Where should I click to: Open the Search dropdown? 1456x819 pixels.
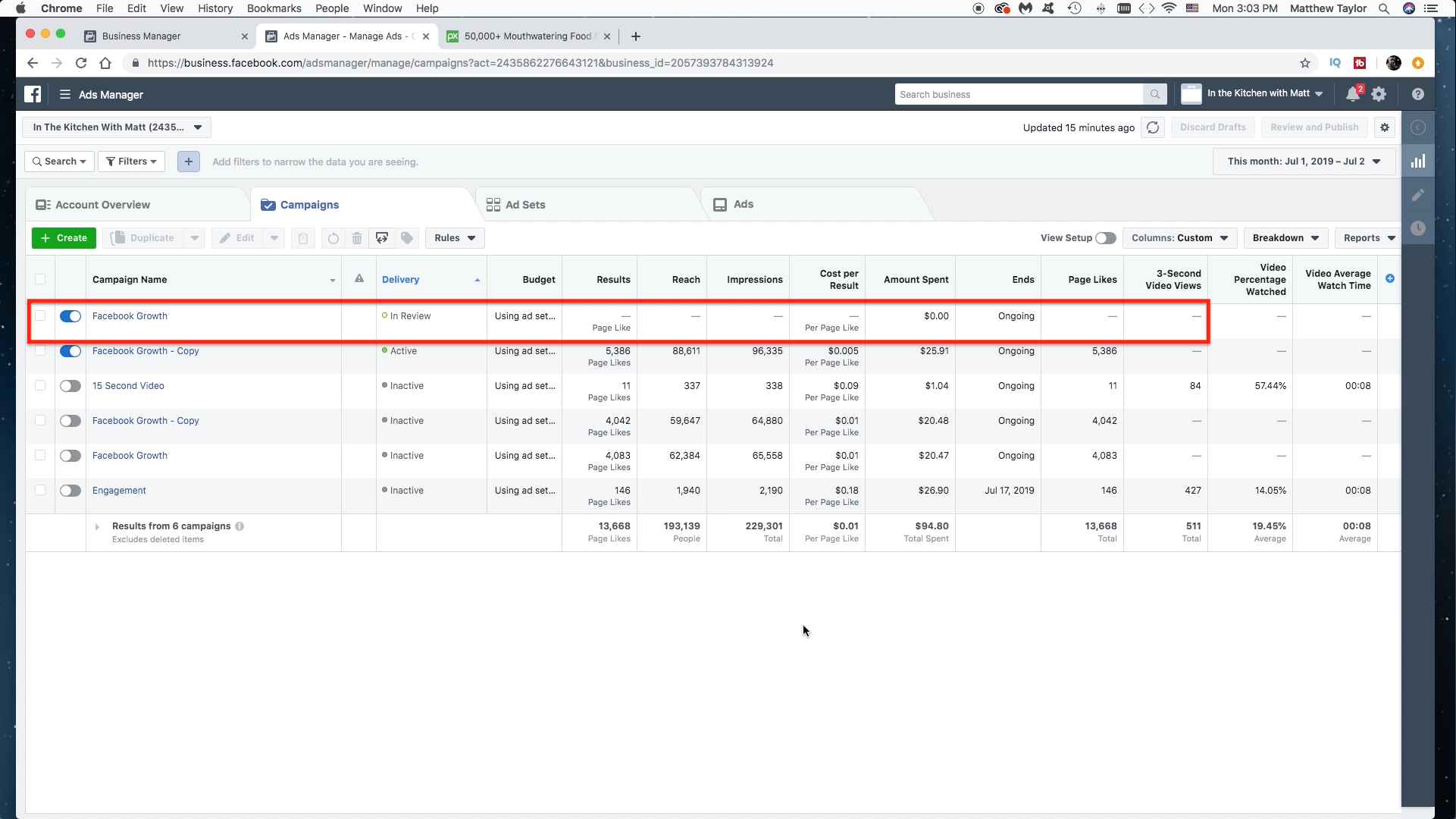pyautogui.click(x=59, y=162)
